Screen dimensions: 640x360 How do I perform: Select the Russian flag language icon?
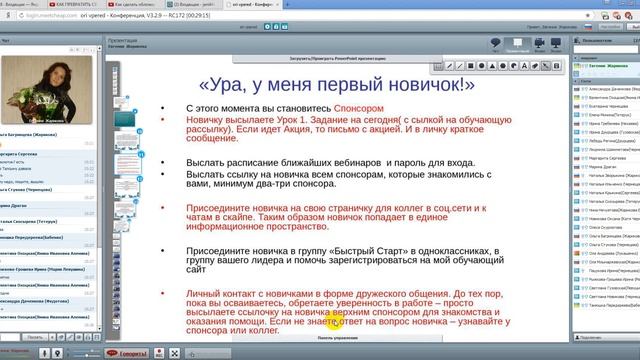pyautogui.click(x=588, y=27)
